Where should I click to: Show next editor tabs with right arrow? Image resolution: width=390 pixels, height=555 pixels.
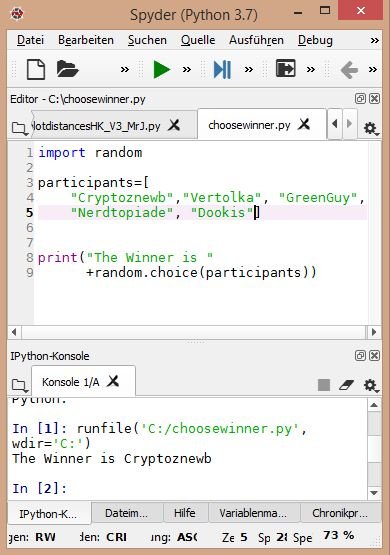pos(349,124)
